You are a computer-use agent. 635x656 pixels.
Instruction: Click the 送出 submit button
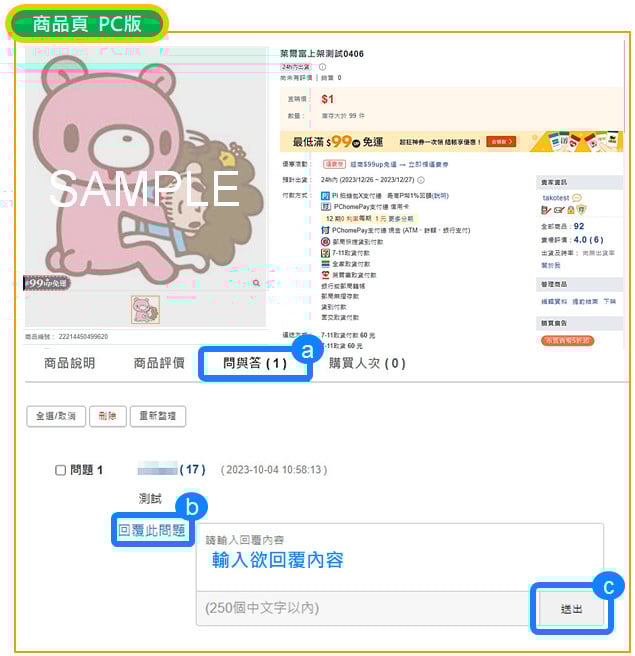tap(571, 609)
